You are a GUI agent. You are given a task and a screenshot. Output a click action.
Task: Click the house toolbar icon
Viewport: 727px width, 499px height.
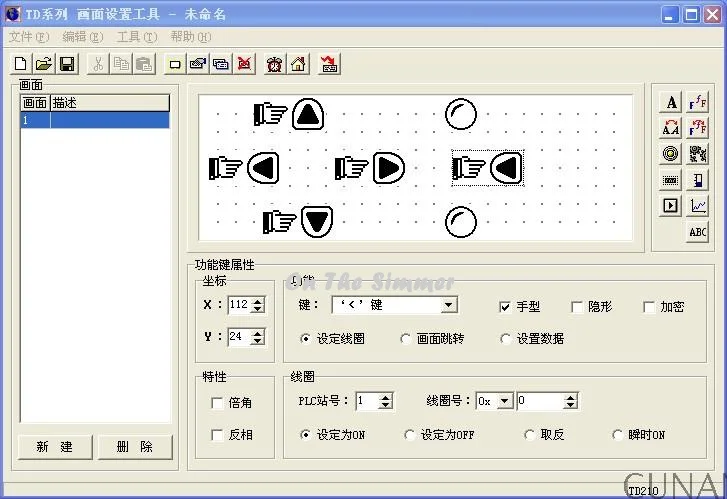(298, 64)
